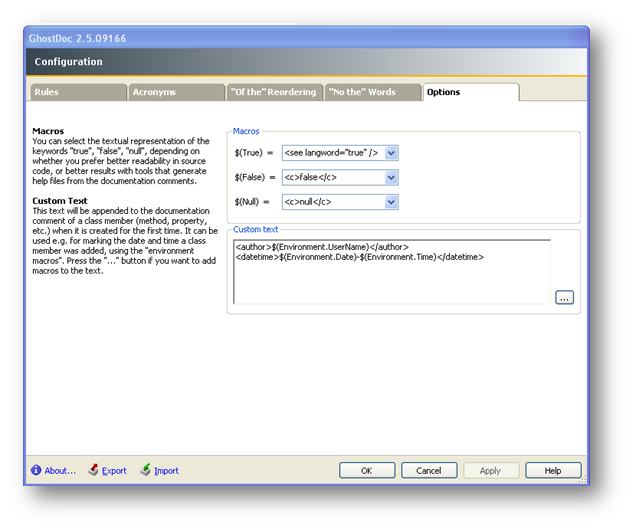Expand the $(False) macro dropdown arrow

coord(391,178)
